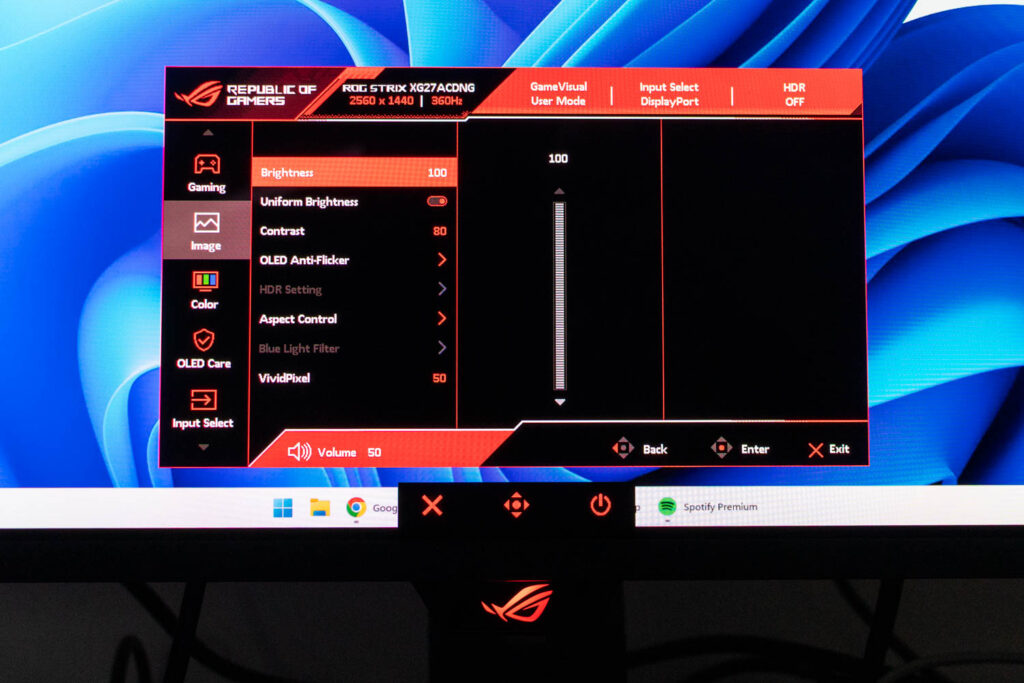Click the 100 value above the slider
The width and height of the screenshot is (1024, 683).
(x=558, y=158)
